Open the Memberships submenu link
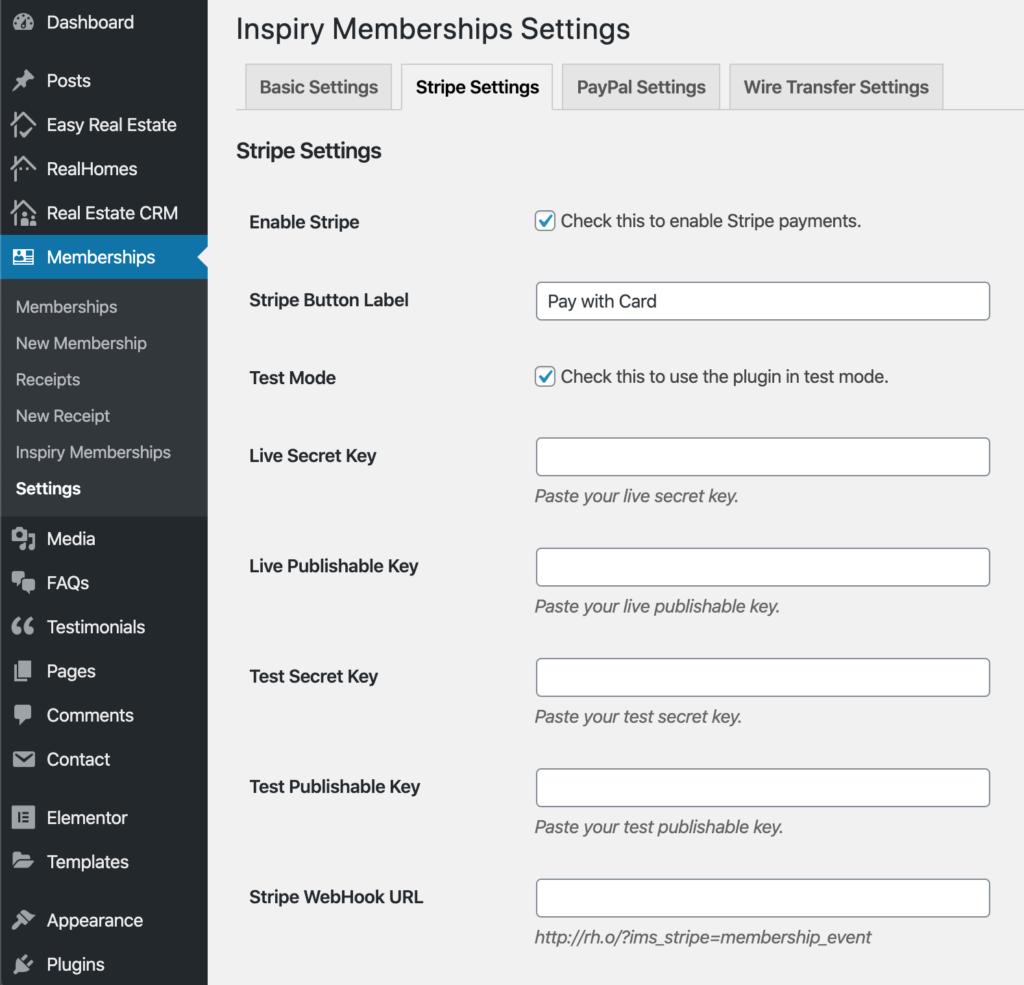Screen dimensions: 1024x985 point(67,307)
